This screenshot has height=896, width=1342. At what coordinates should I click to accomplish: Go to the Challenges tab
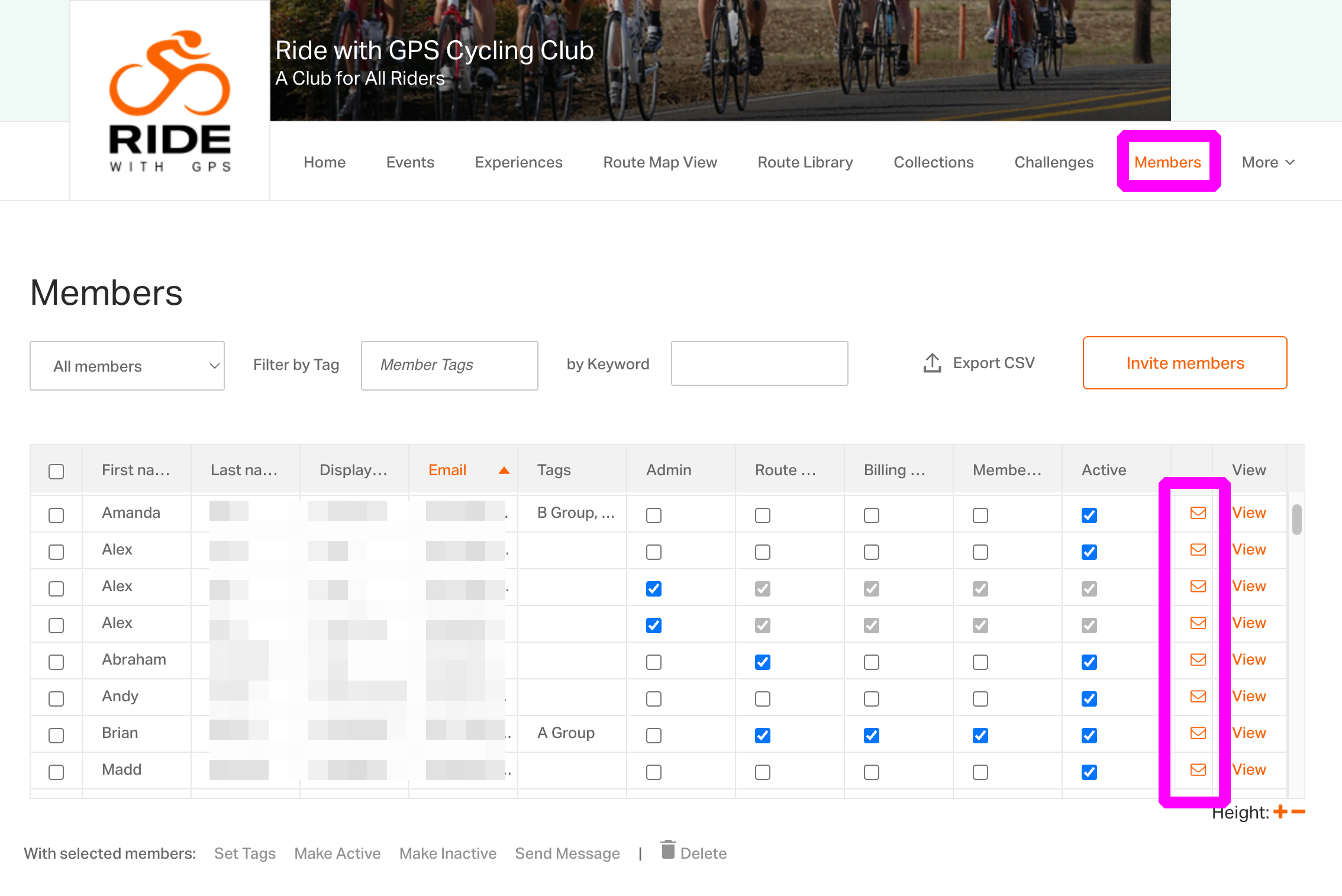coord(1054,162)
